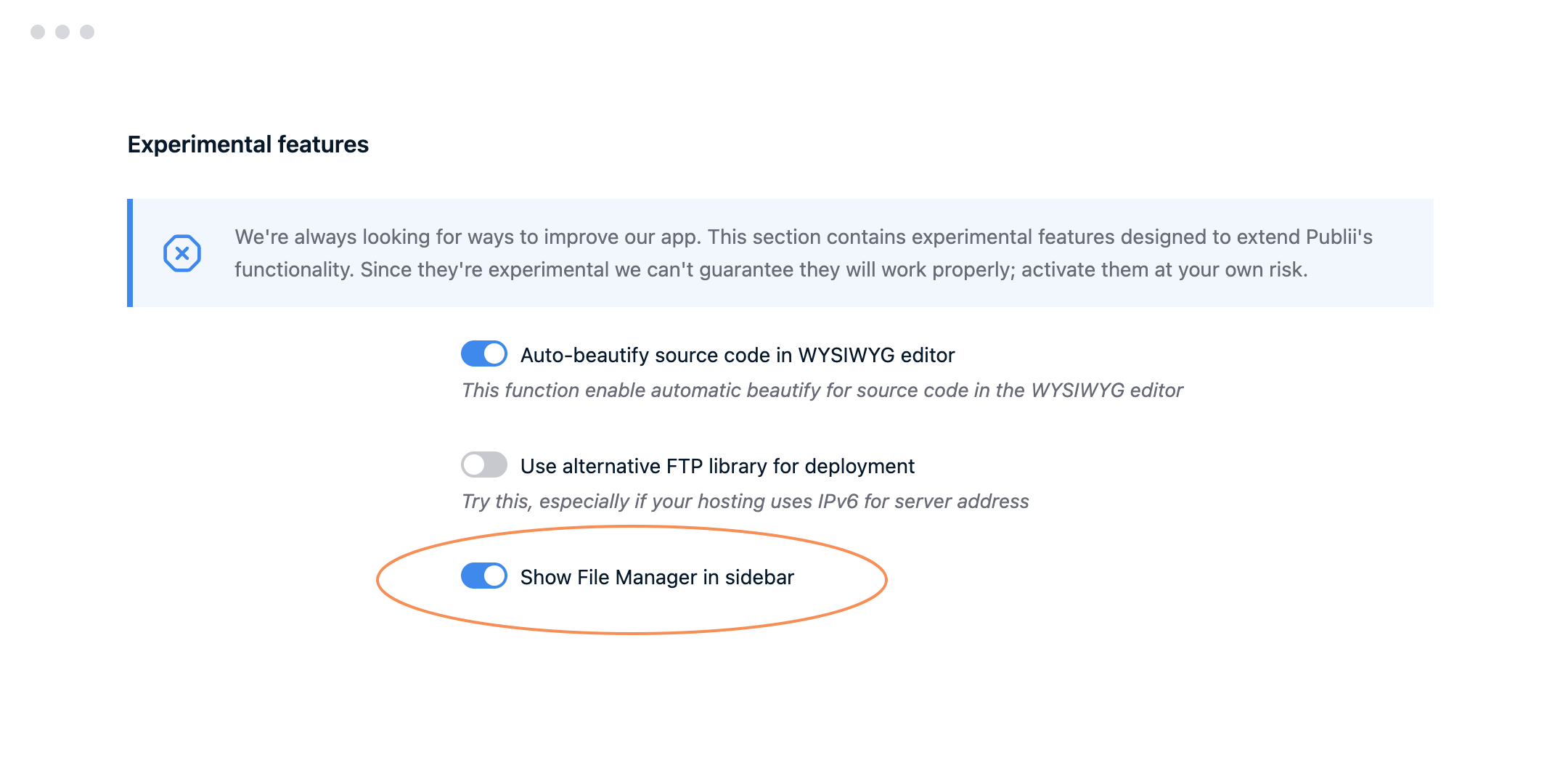Image resolution: width=1568 pixels, height=773 pixels.
Task: Click the leftmost window control dot
Action: tap(38, 32)
